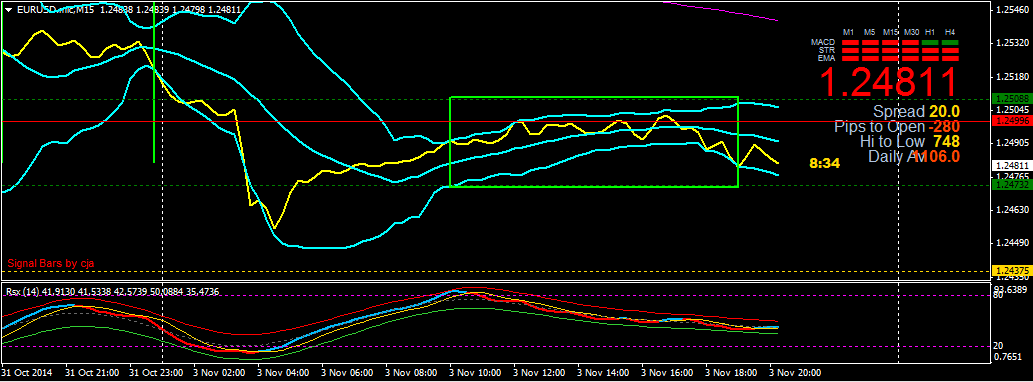The image size is (1033, 382).
Task: Click the green H1 MACD signal bar
Action: (x=930, y=42)
